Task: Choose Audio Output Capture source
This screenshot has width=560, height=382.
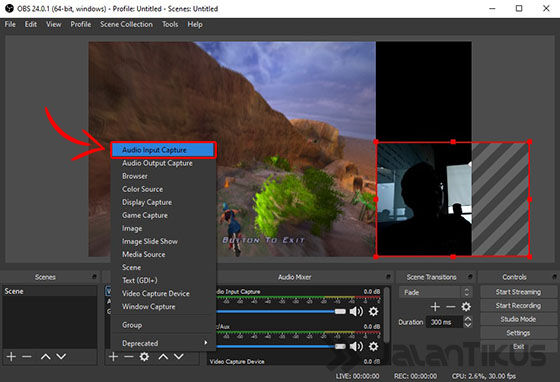Action: click(x=163, y=163)
